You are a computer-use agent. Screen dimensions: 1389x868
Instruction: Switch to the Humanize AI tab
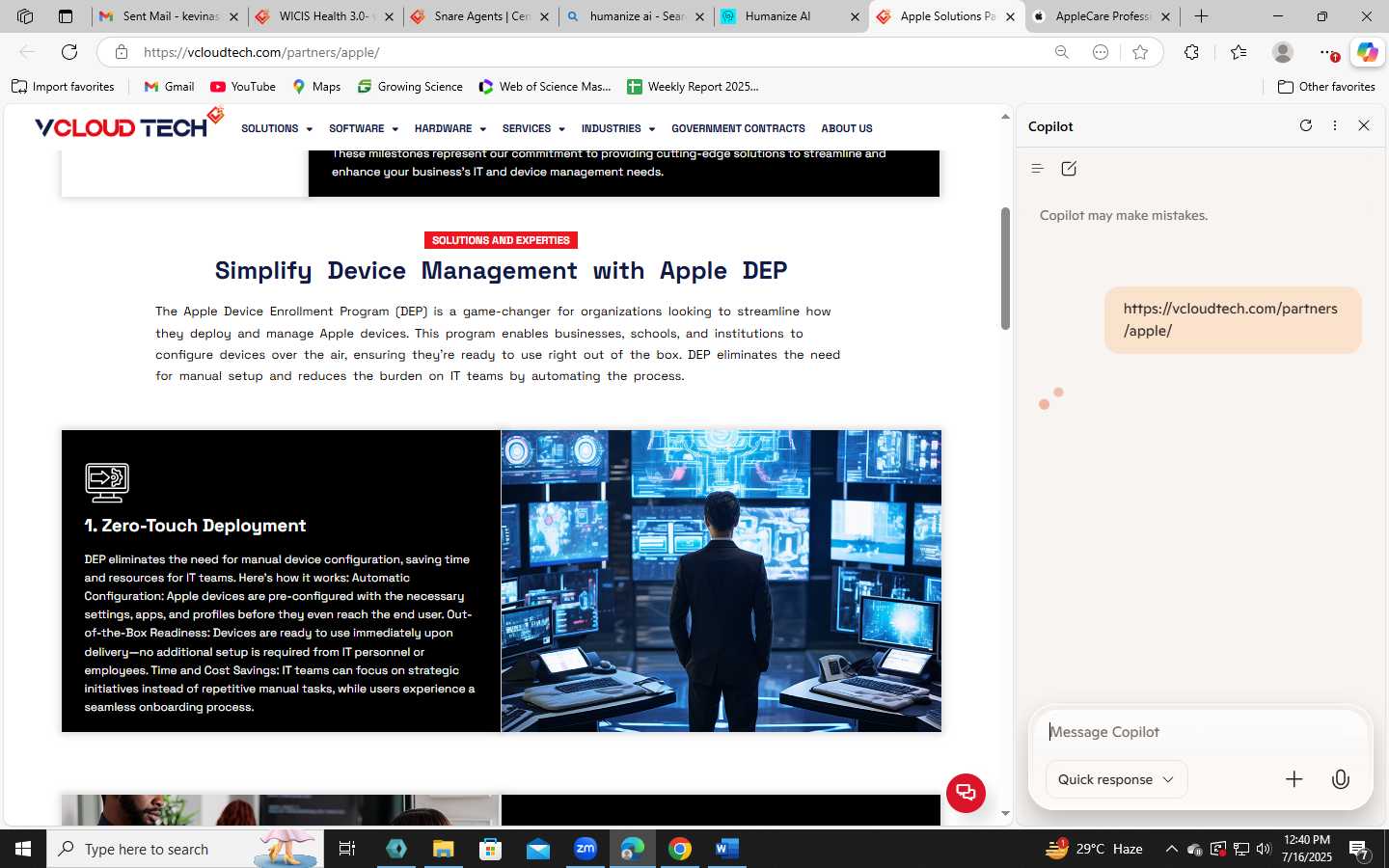point(791,16)
